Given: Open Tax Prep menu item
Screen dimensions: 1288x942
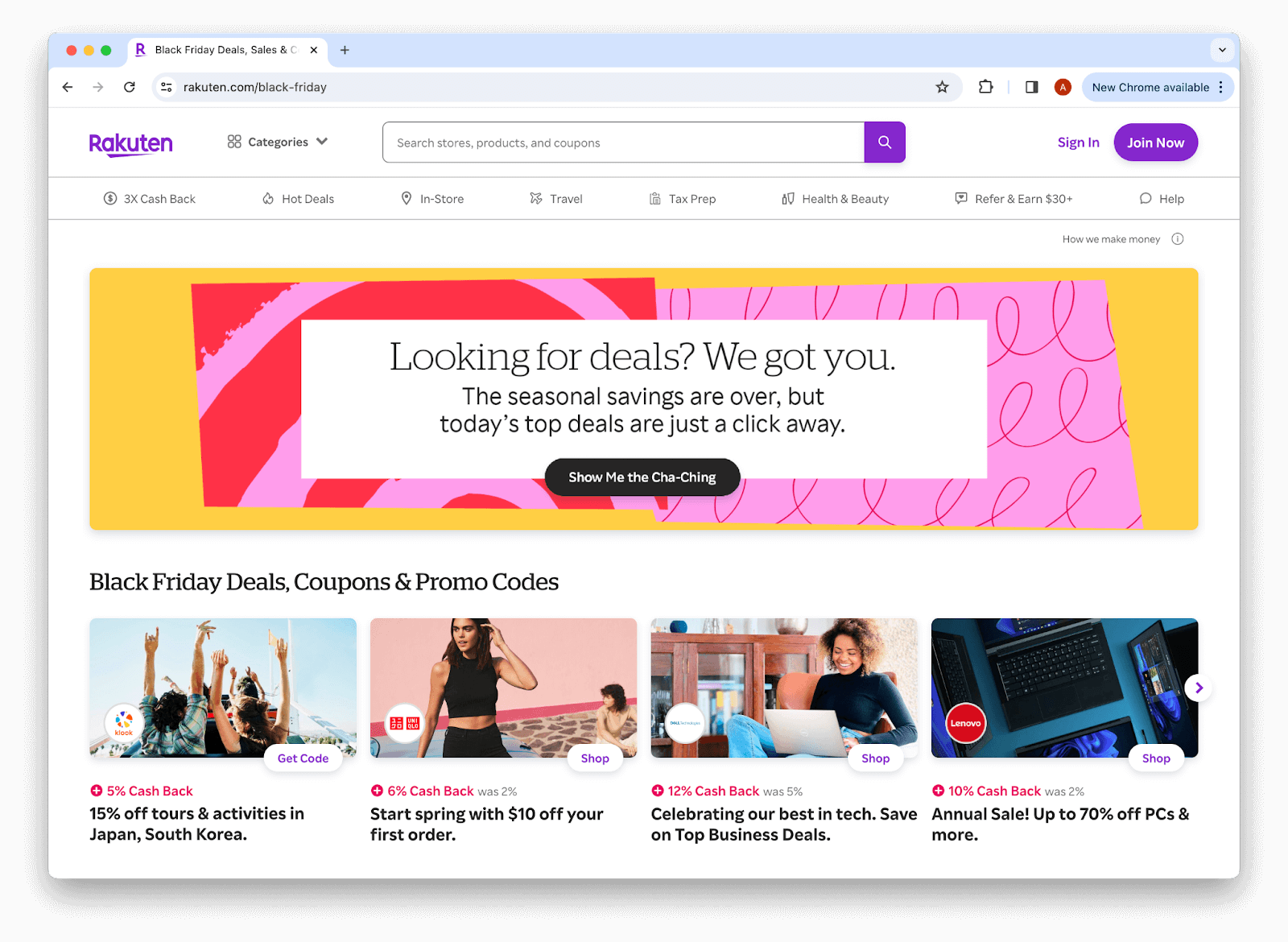Looking at the screenshot, I should pyautogui.click(x=683, y=199).
